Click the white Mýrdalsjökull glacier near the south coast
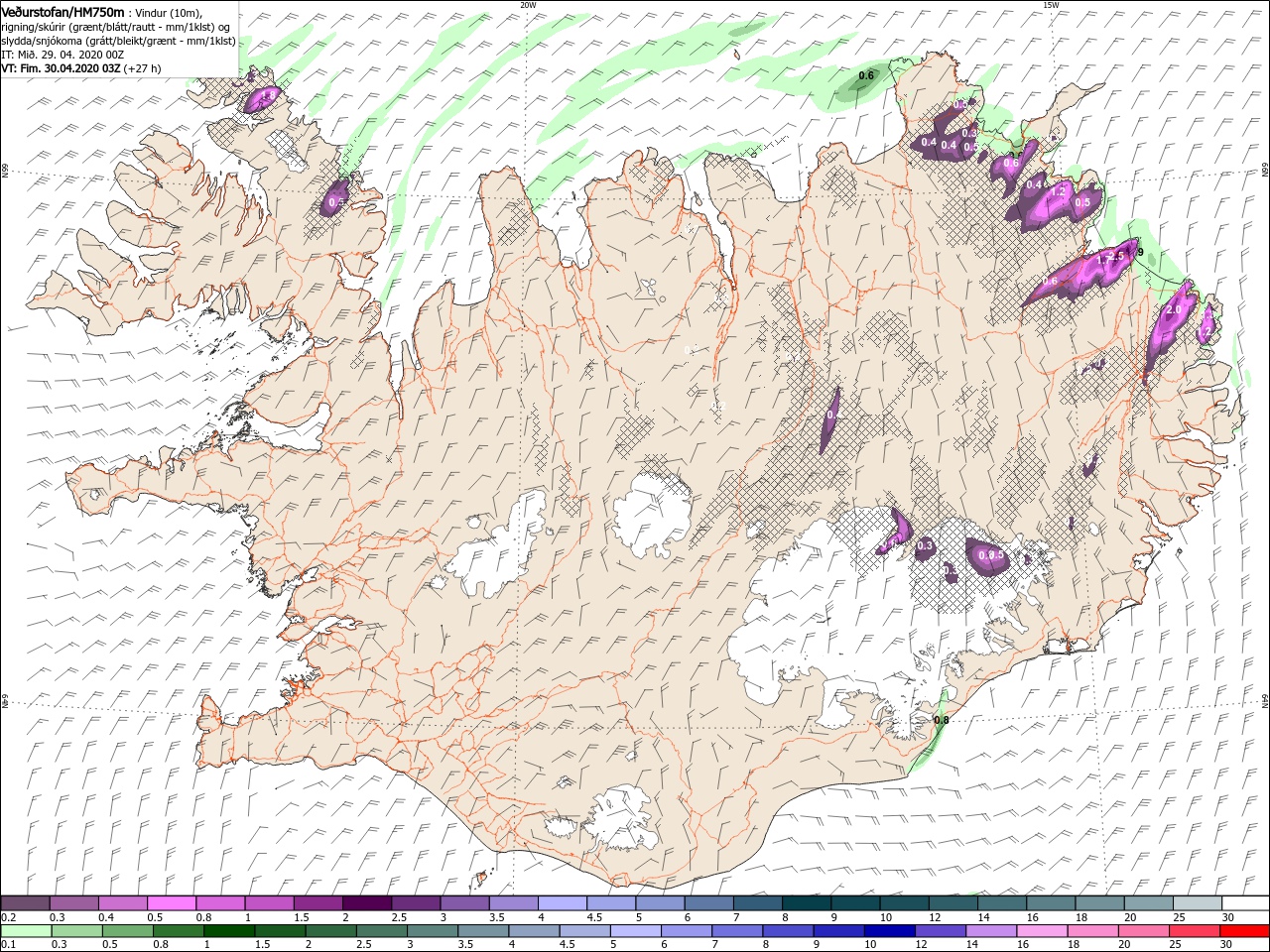Screen dimensions: 1270x952 click(x=620, y=818)
